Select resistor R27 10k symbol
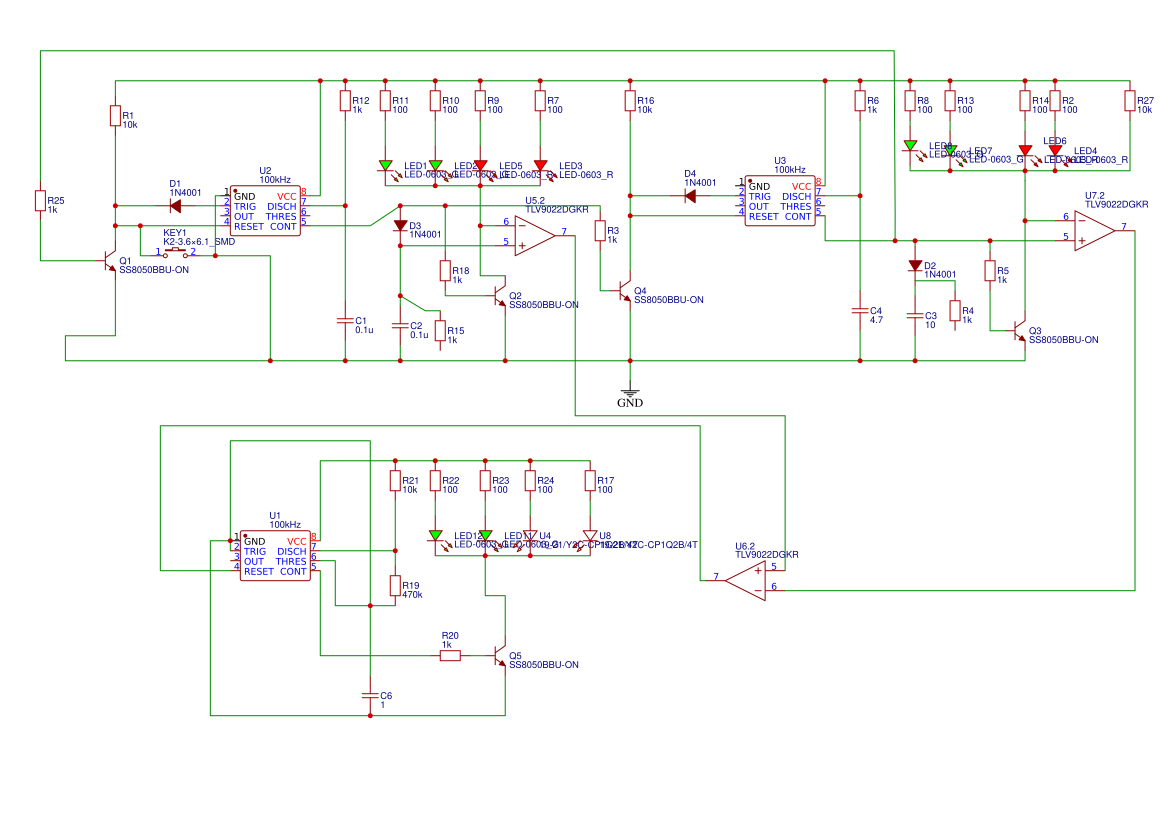 coord(1130,101)
